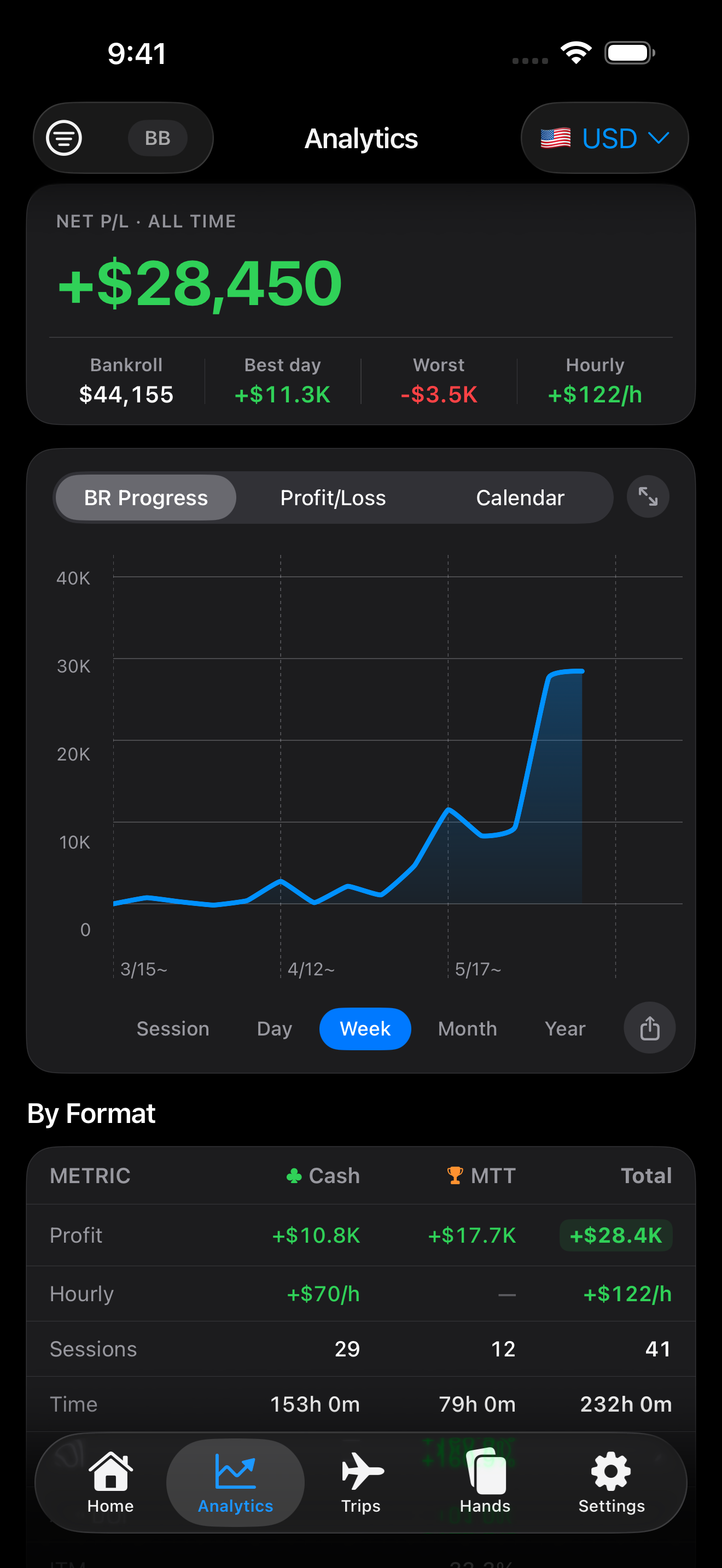Select the Session time range
The image size is (722, 1568).
point(173,1029)
